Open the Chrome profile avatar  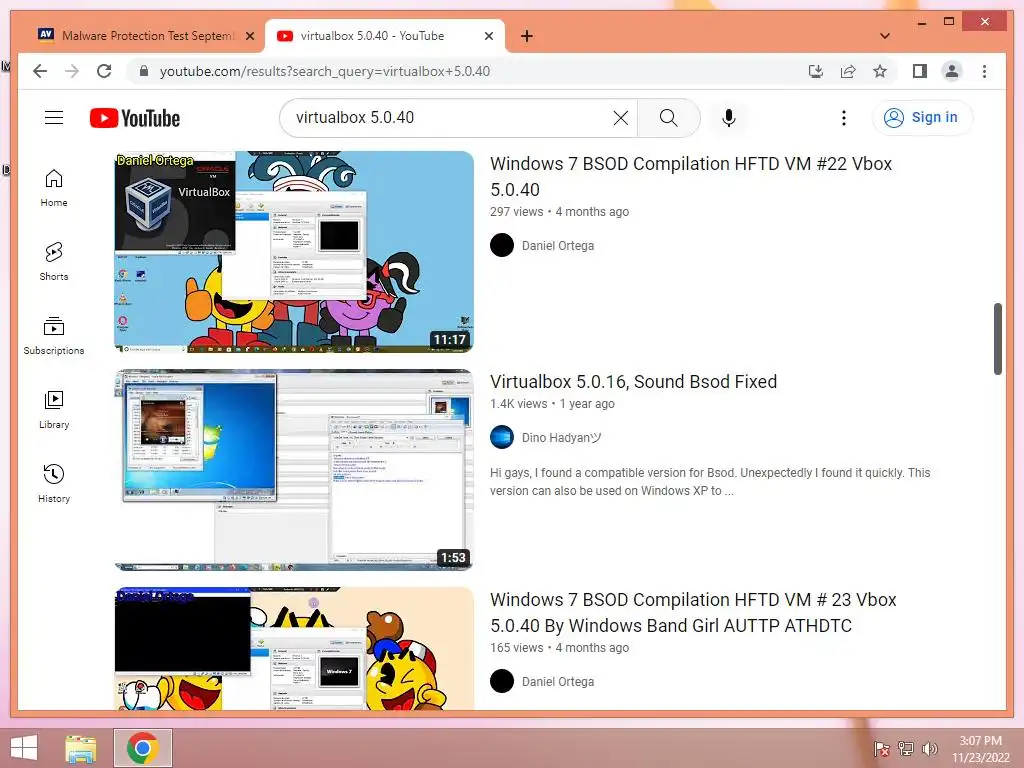[952, 71]
